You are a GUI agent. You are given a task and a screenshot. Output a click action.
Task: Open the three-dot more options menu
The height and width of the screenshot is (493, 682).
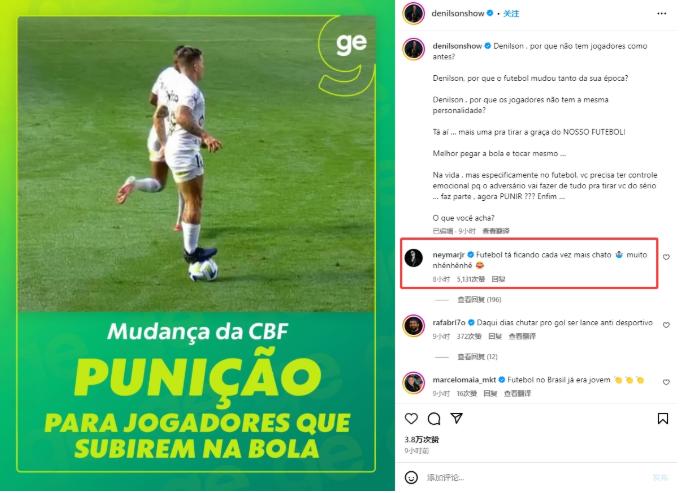coord(662,13)
